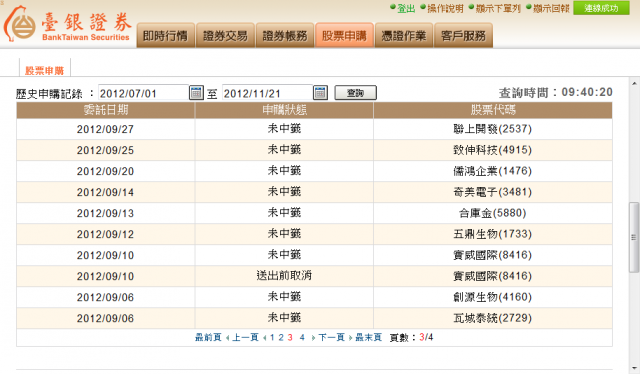Click the 申購狀態 column header
Screen dimensions: 640x374
[284, 110]
